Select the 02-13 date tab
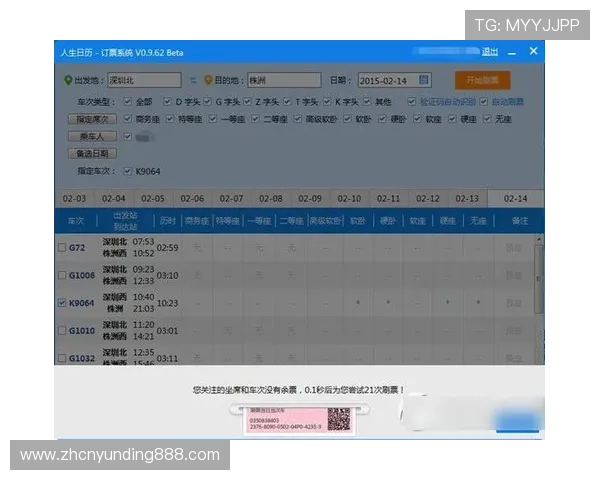The image size is (600, 480). (x=467, y=199)
